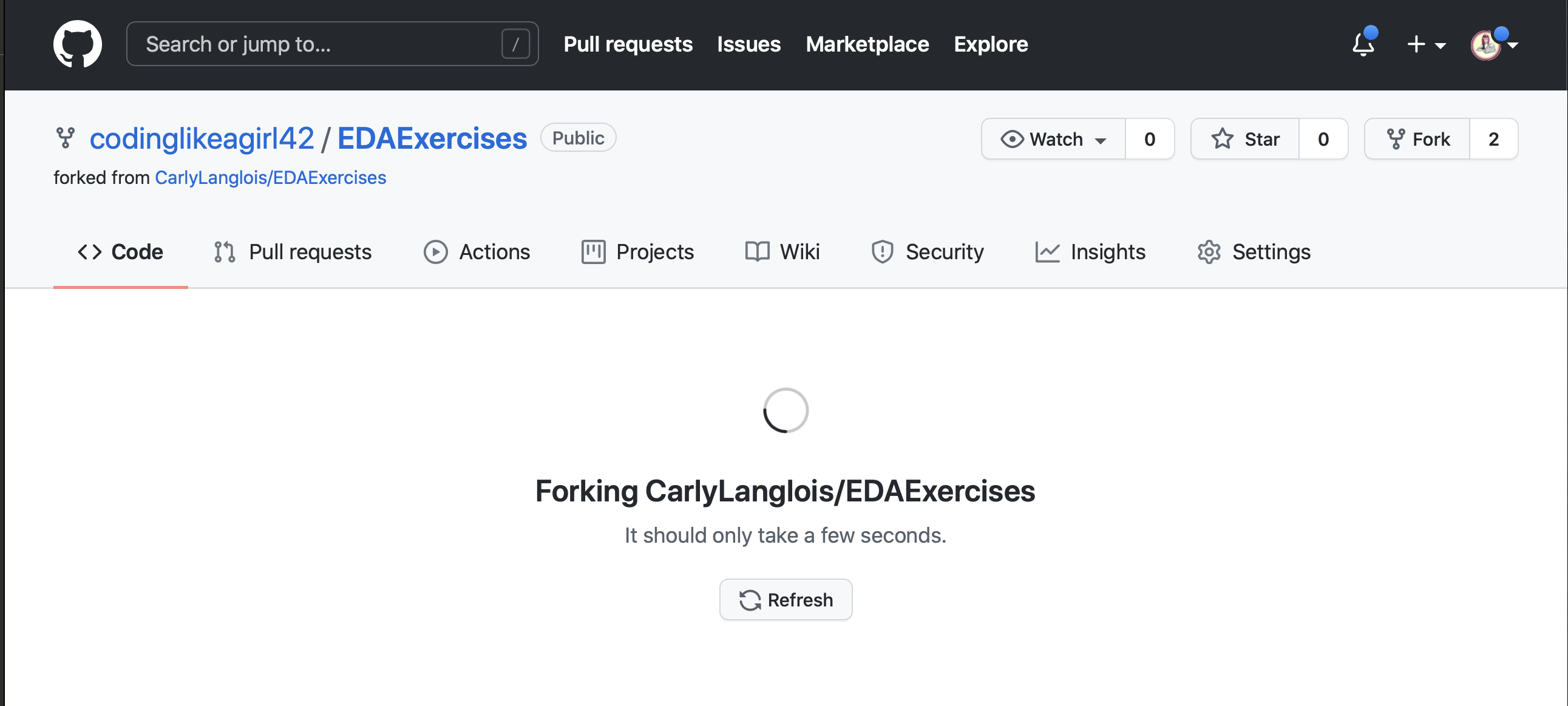This screenshot has height=706, width=1568.
Task: Click Refresh to reload forking status
Action: tap(785, 600)
